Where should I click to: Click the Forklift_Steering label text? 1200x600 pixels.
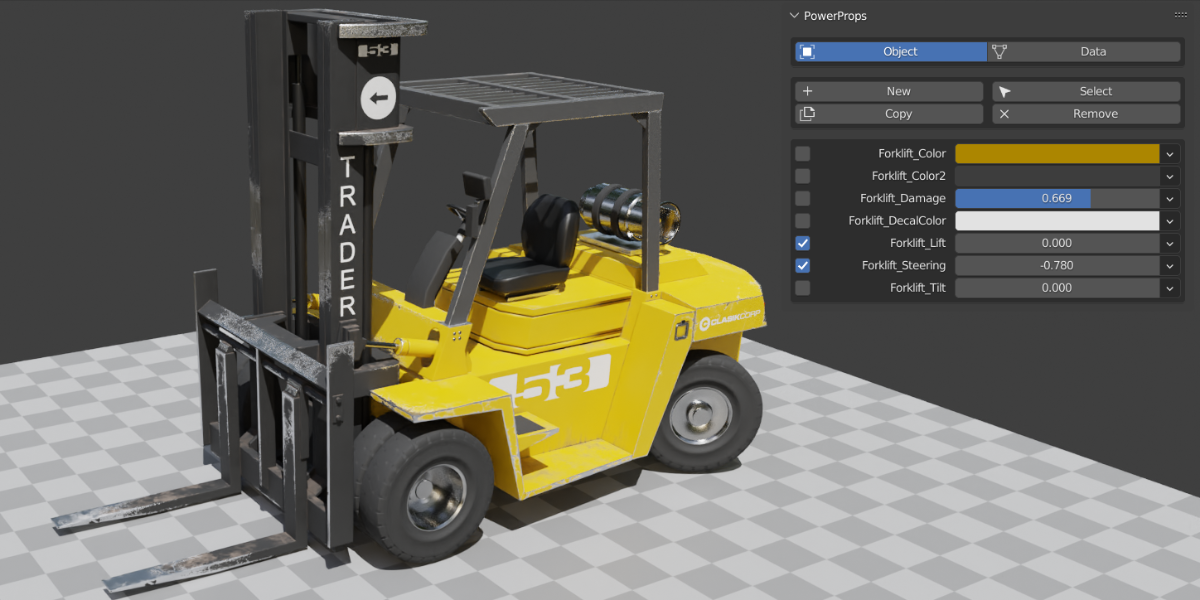[x=904, y=266]
